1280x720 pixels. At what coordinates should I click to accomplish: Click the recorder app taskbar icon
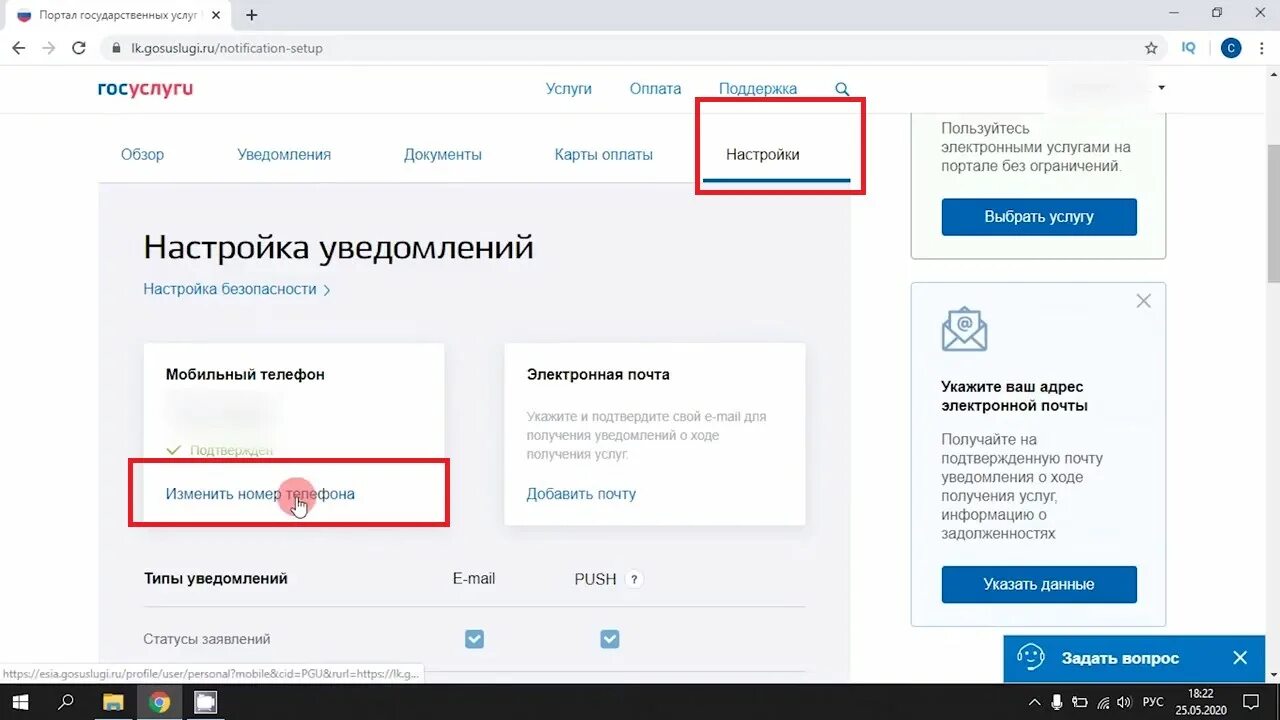(x=205, y=702)
